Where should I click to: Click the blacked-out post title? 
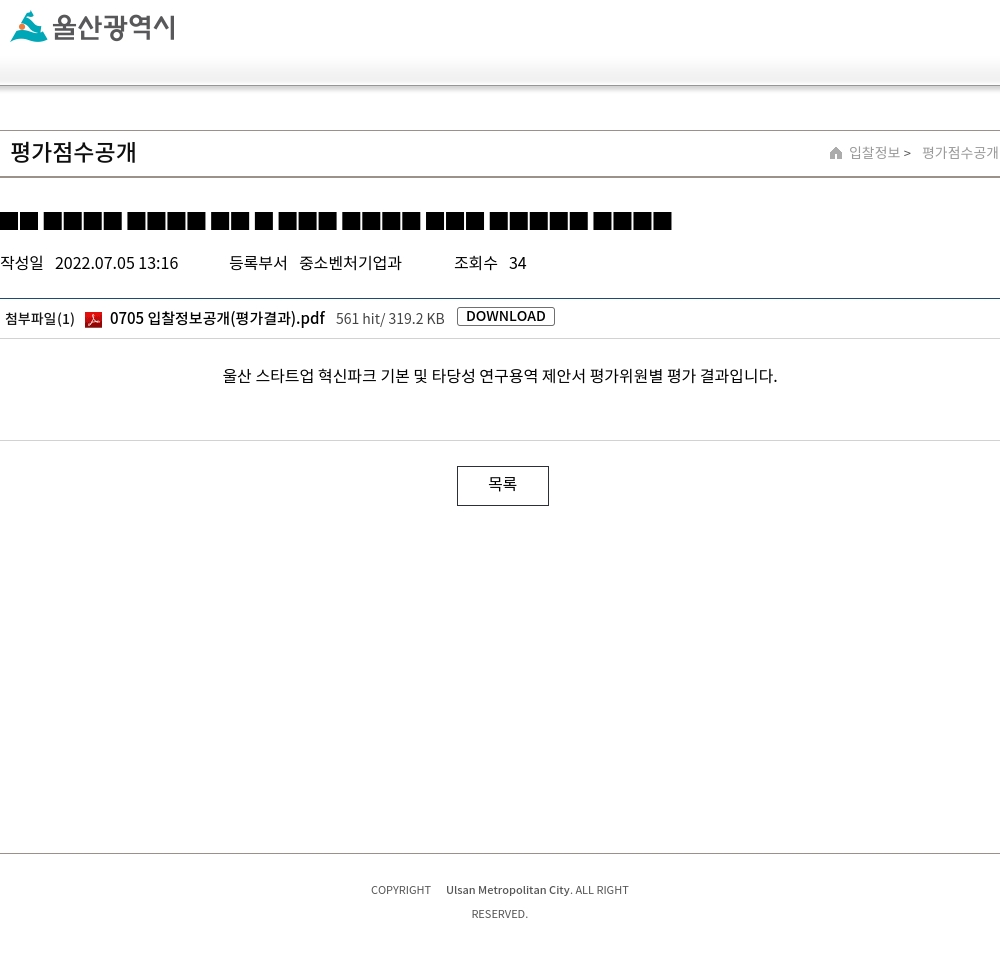(336, 221)
